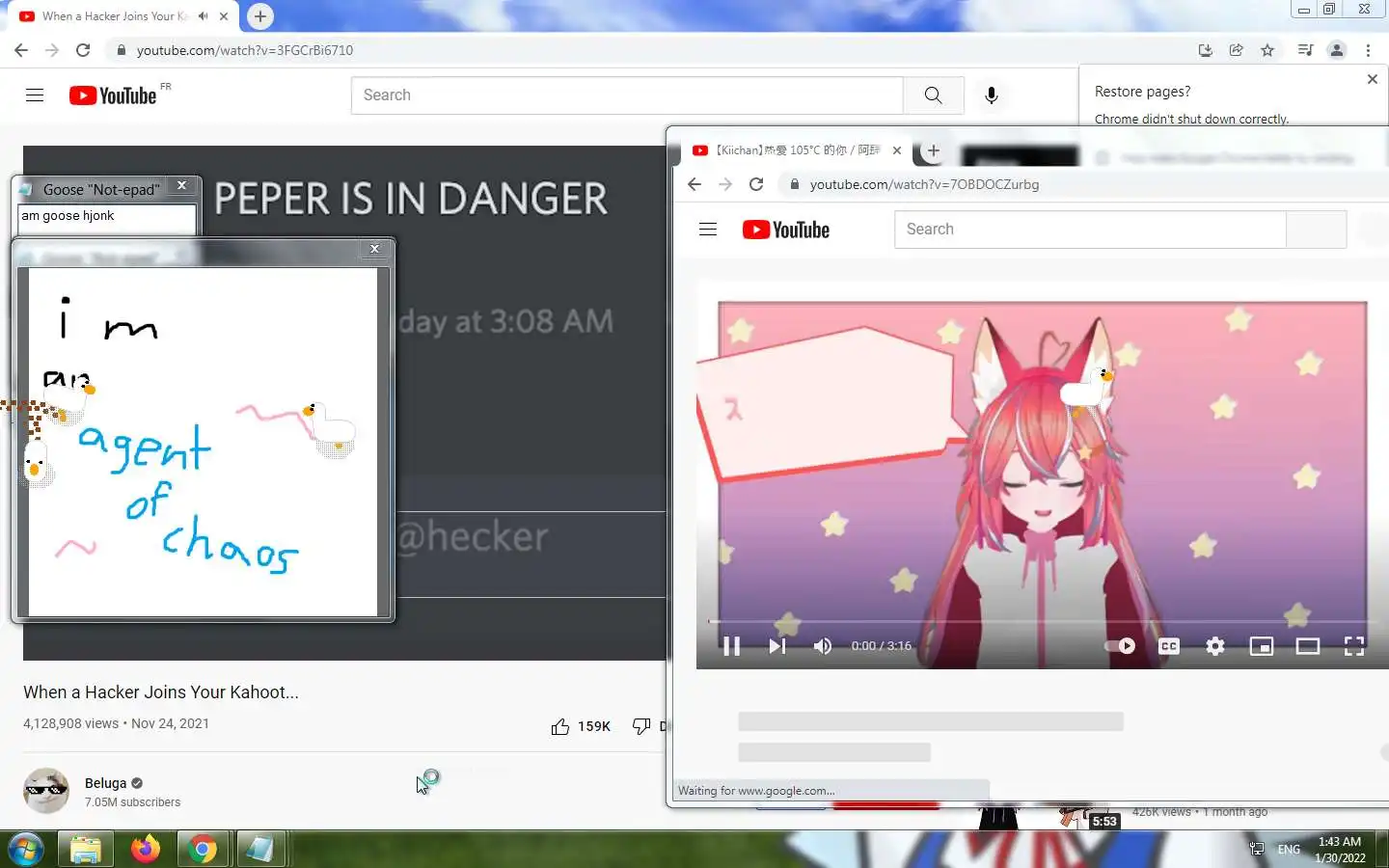Click Search box in front YouTube window
The width and height of the screenshot is (1389, 868).
tap(1090, 230)
